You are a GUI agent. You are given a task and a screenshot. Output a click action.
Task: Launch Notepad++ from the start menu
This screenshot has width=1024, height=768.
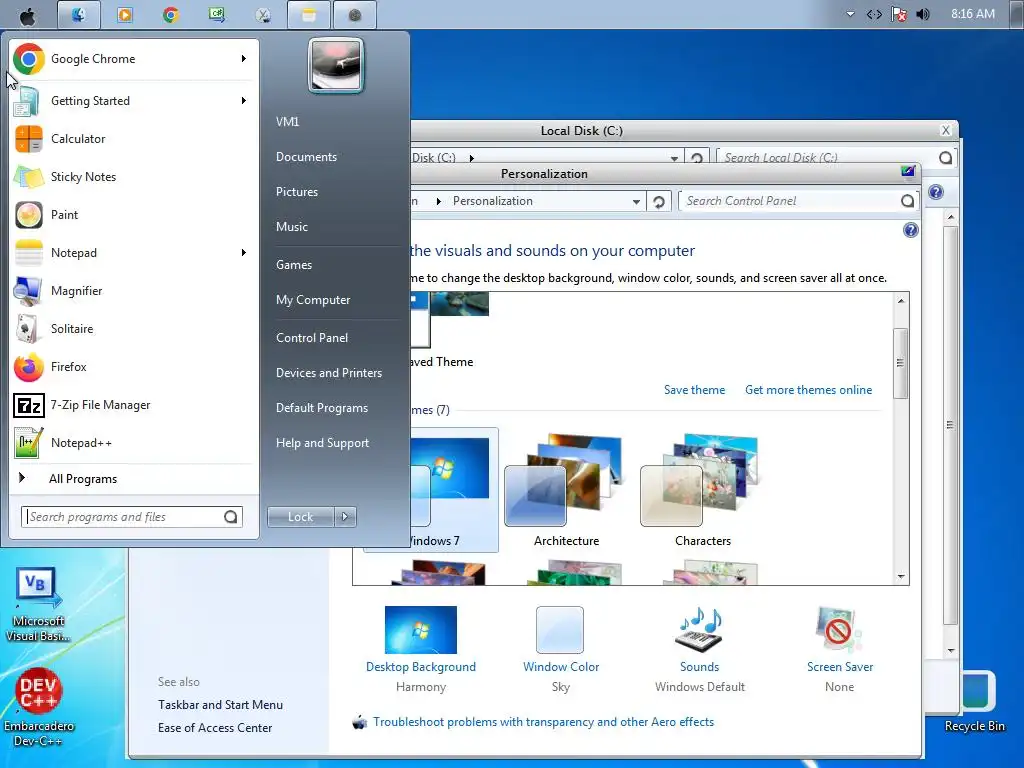click(x=133, y=443)
